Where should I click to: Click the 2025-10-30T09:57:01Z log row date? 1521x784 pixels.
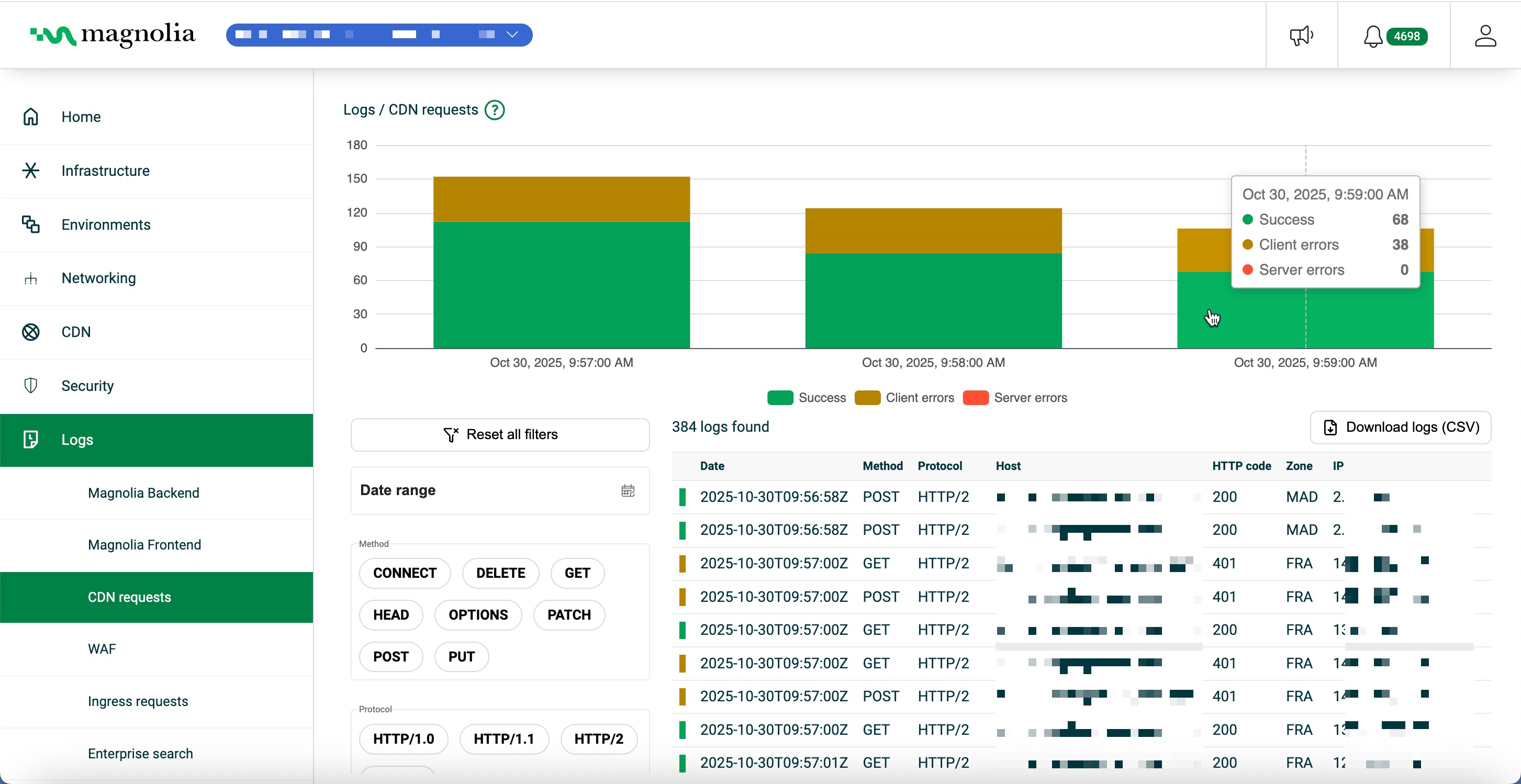(x=774, y=763)
